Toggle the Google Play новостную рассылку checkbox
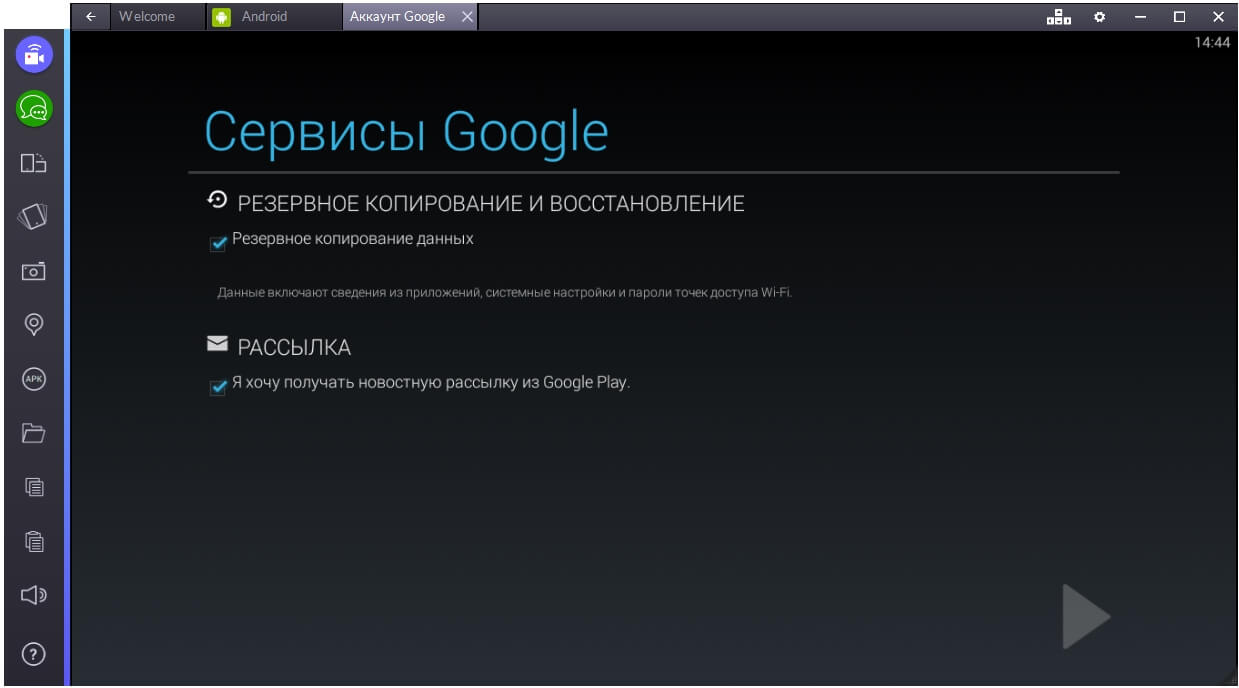 (218, 387)
